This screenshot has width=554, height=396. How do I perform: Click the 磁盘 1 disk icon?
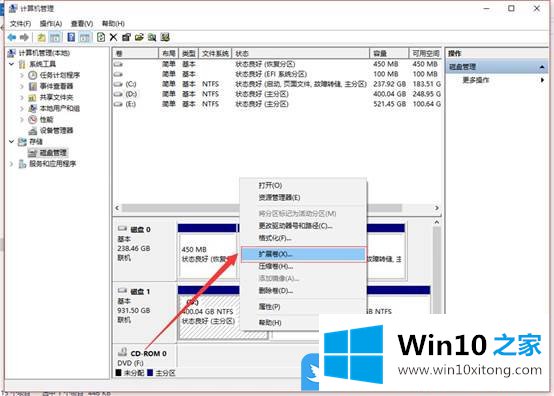point(122,291)
